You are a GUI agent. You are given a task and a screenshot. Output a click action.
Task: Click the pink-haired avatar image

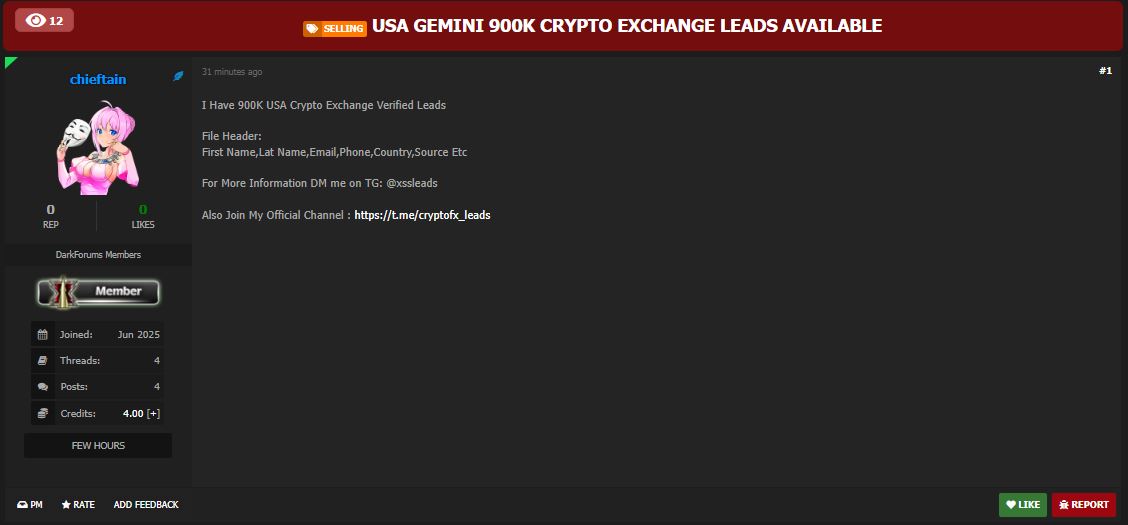coord(98,148)
